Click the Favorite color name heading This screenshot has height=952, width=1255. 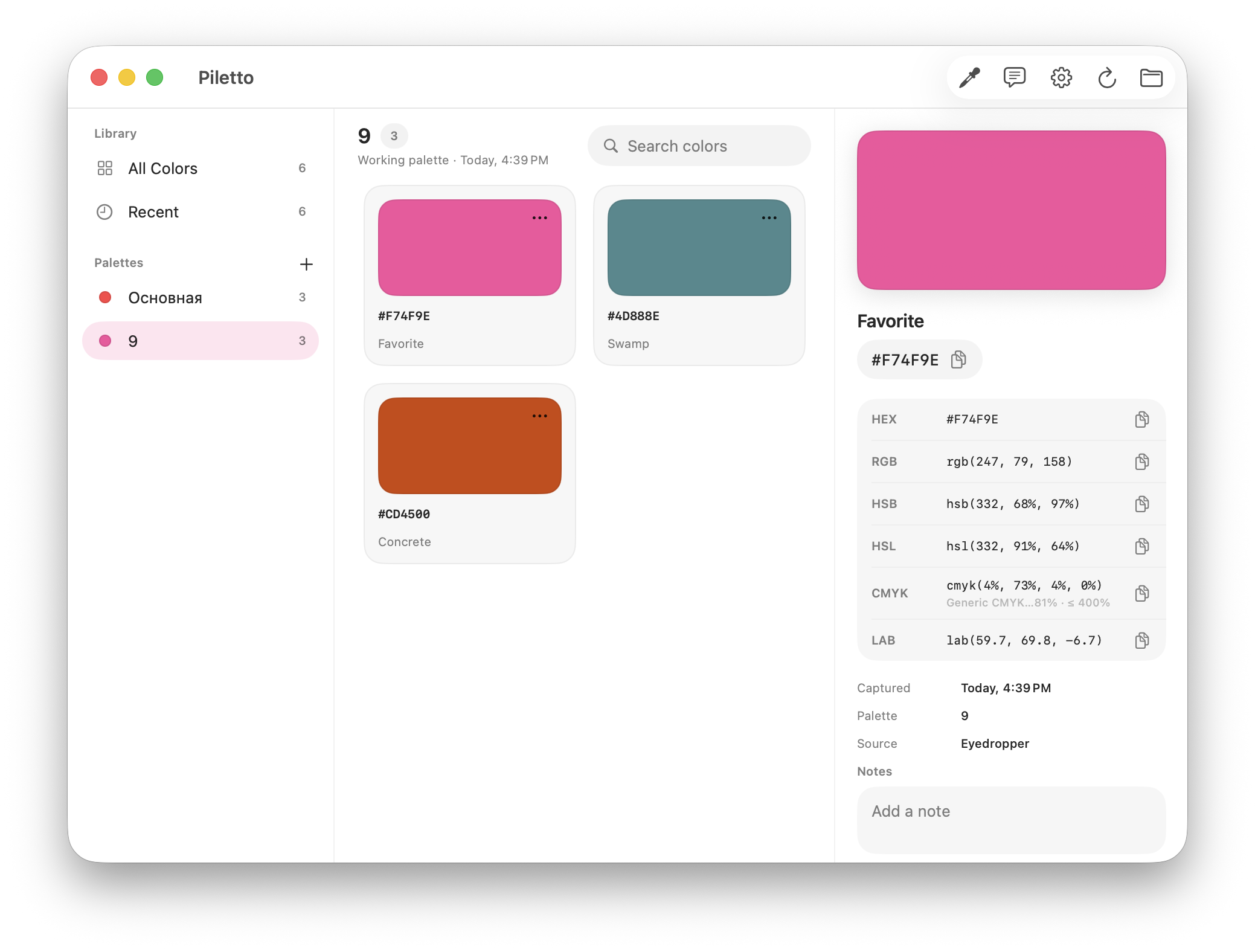coord(891,321)
